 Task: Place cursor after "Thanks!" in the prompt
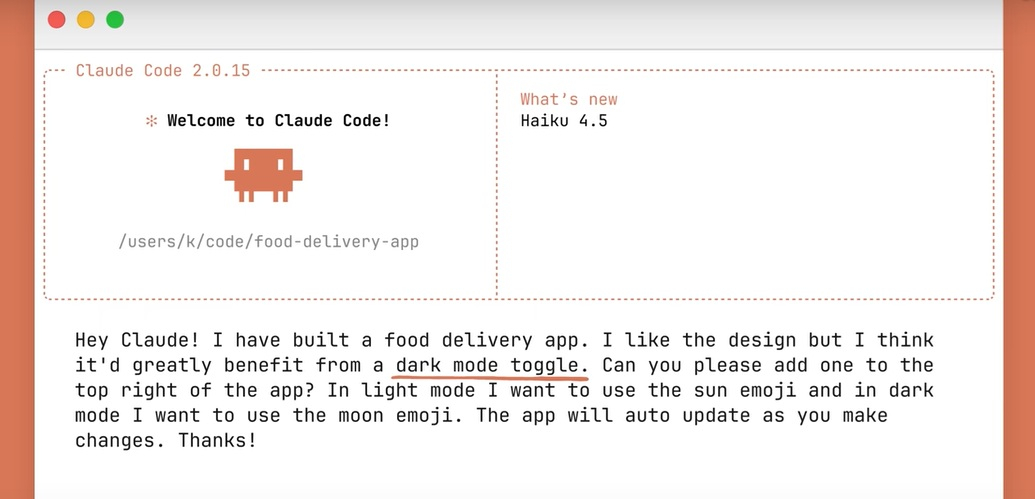tap(258, 440)
